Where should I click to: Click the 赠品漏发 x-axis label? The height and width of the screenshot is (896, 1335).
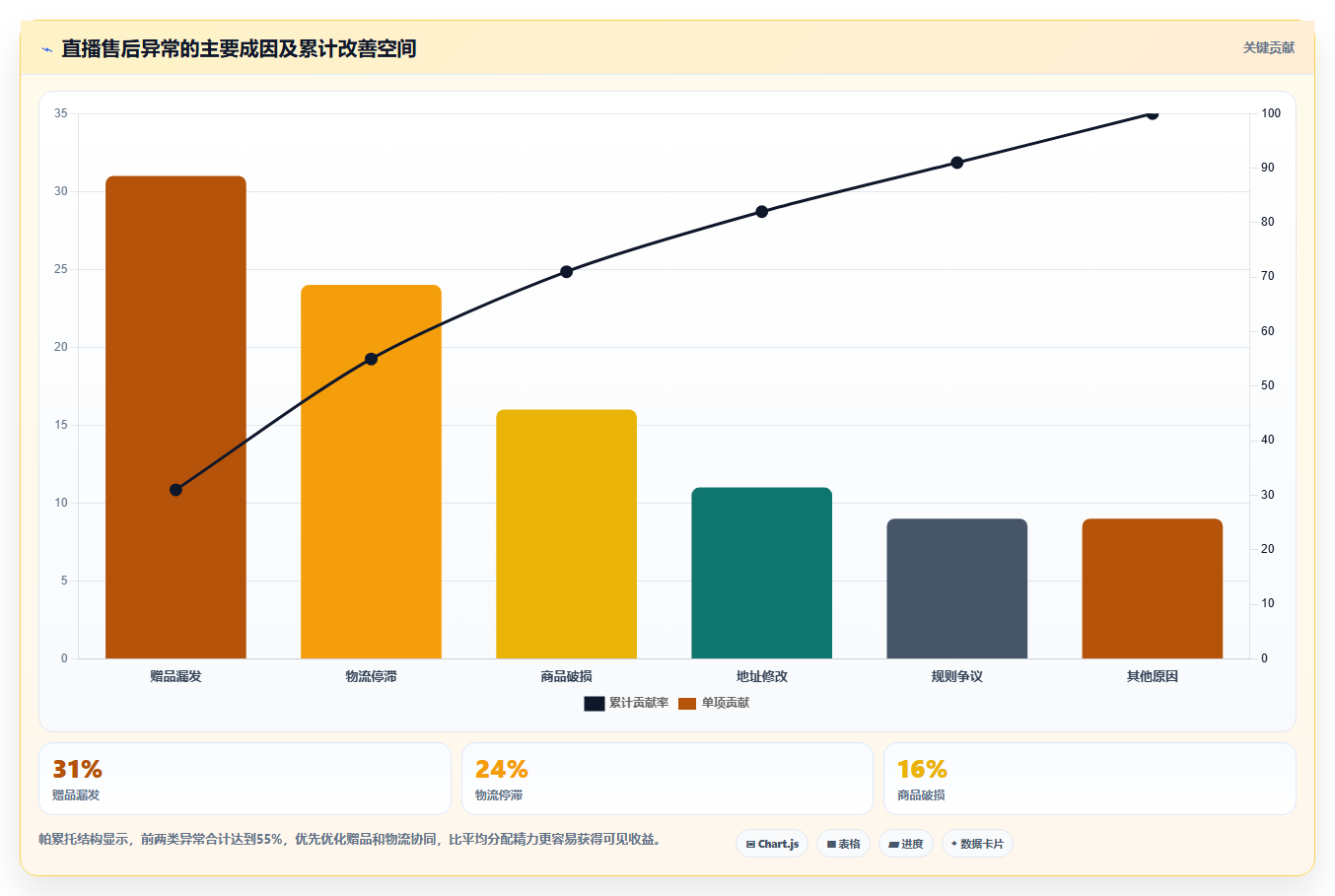176,676
